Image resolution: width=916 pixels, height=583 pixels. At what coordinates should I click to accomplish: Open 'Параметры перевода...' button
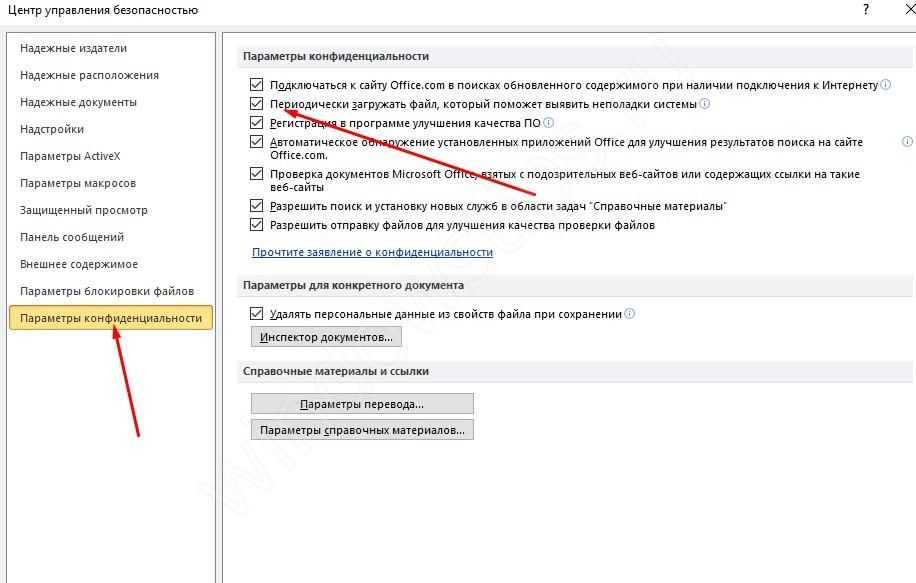361,404
